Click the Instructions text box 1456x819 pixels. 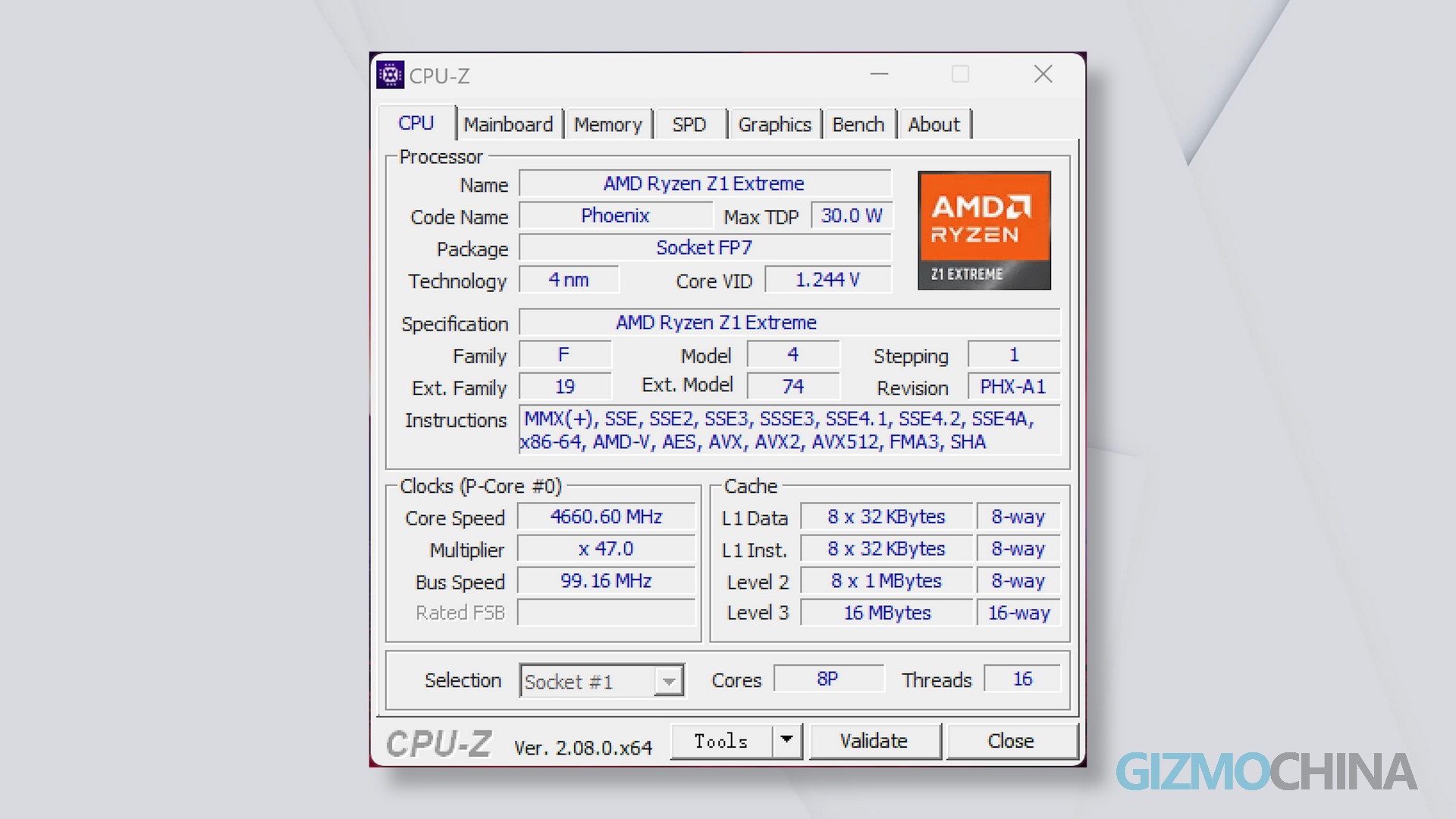789,430
